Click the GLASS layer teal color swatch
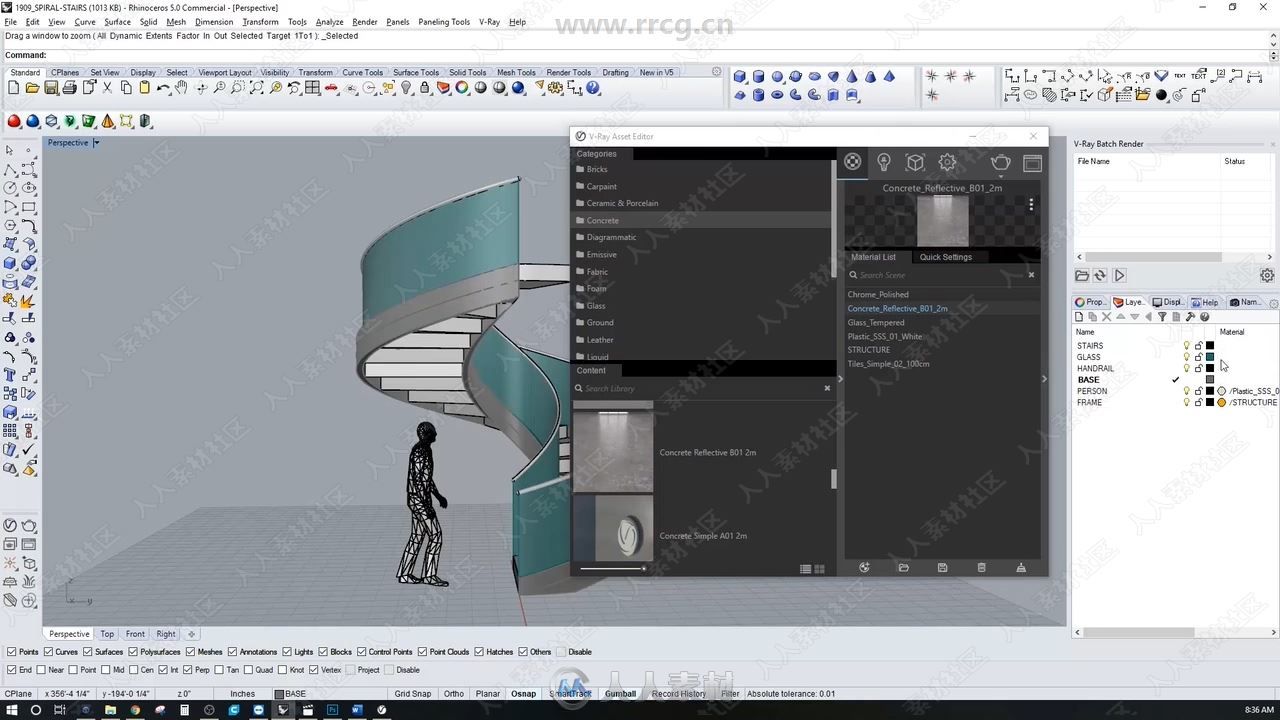1280x720 pixels. tap(1210, 357)
